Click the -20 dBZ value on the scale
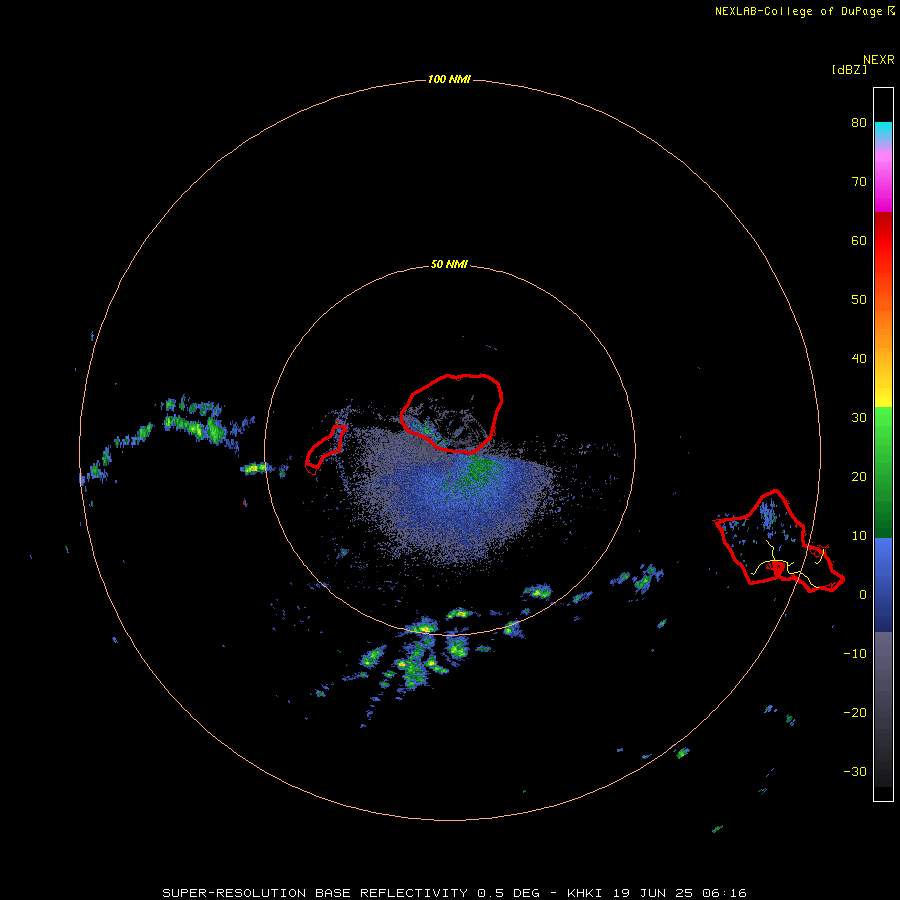 pyautogui.click(x=855, y=713)
